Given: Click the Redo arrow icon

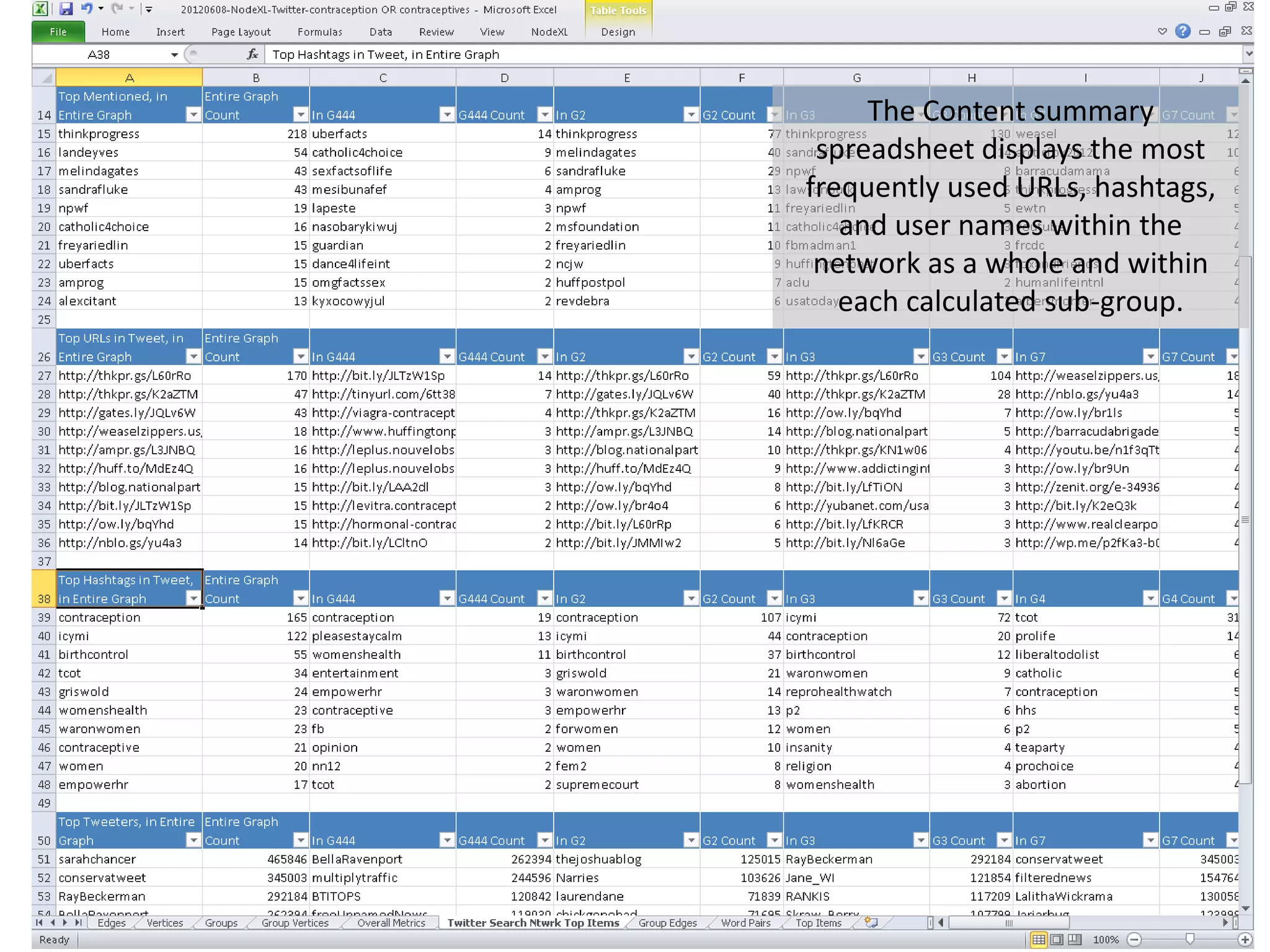Looking at the screenshot, I should (x=117, y=9).
